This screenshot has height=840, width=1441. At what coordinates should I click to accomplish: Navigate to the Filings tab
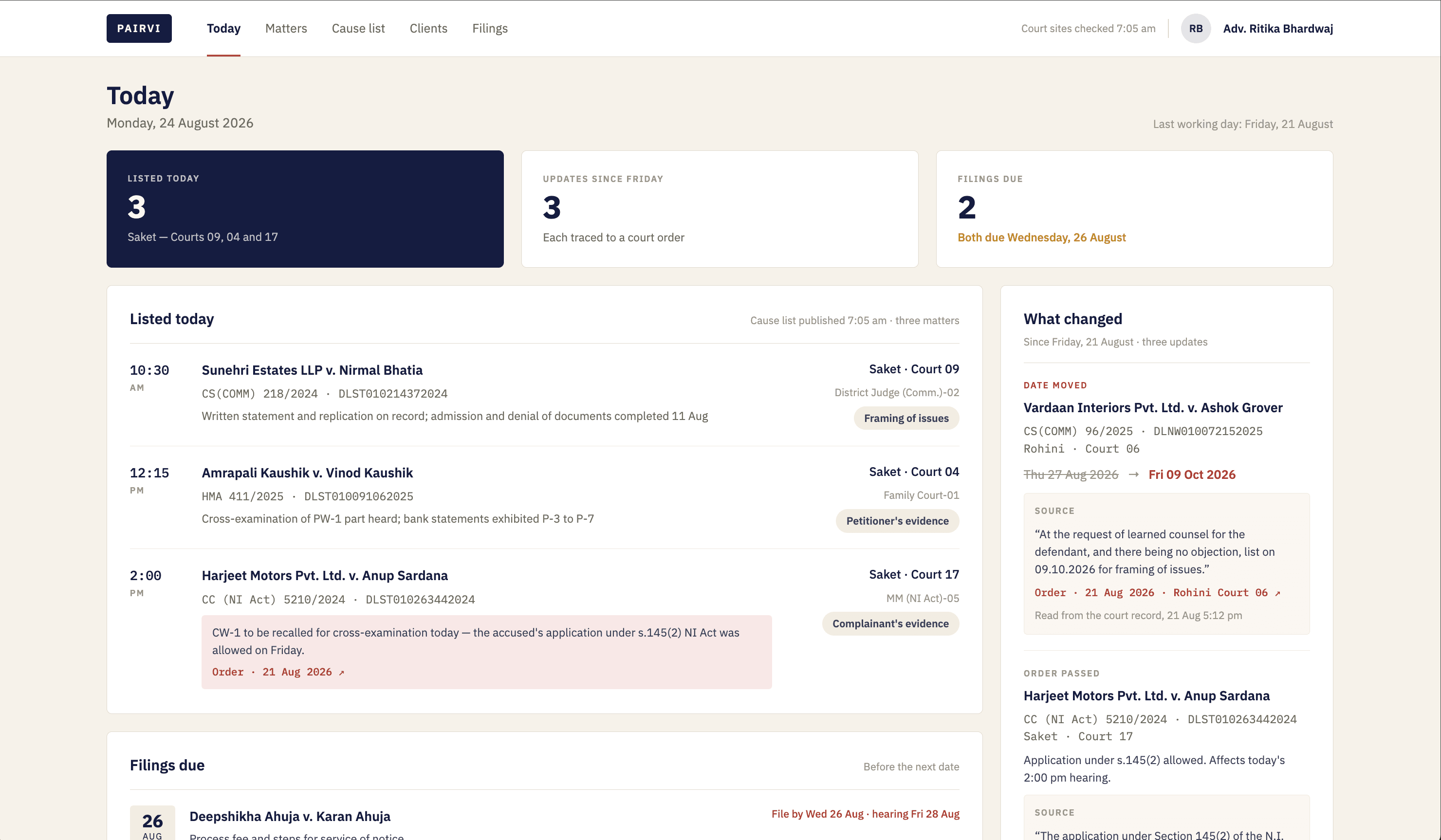[x=489, y=29]
